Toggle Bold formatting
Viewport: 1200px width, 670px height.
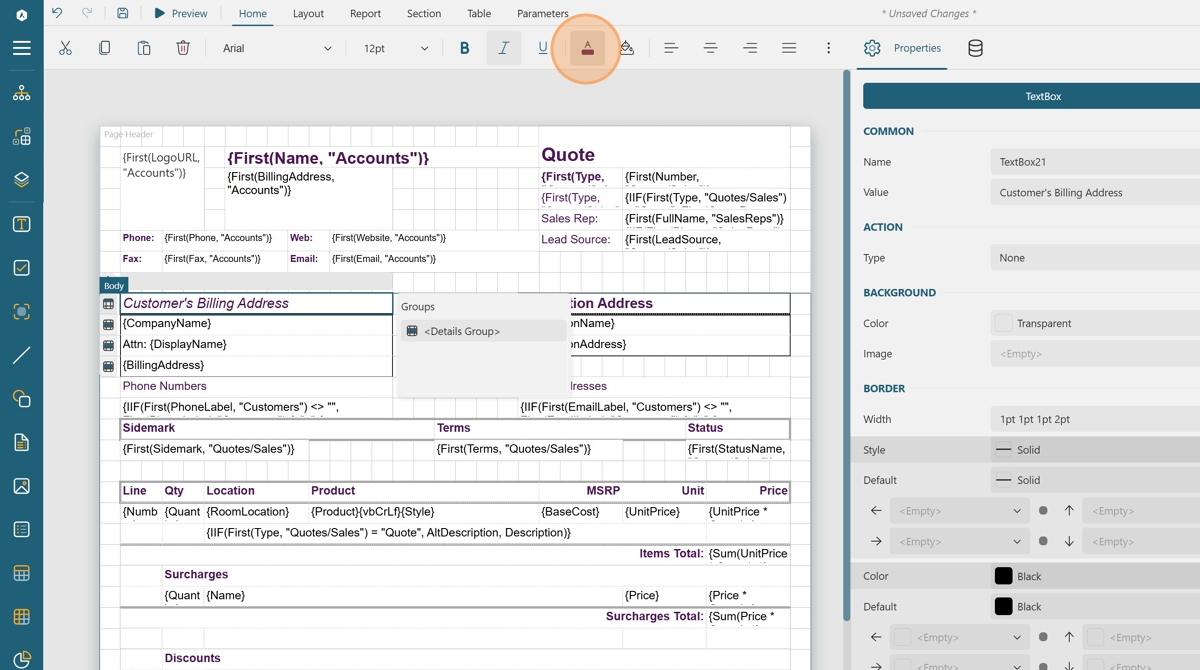(x=464, y=48)
